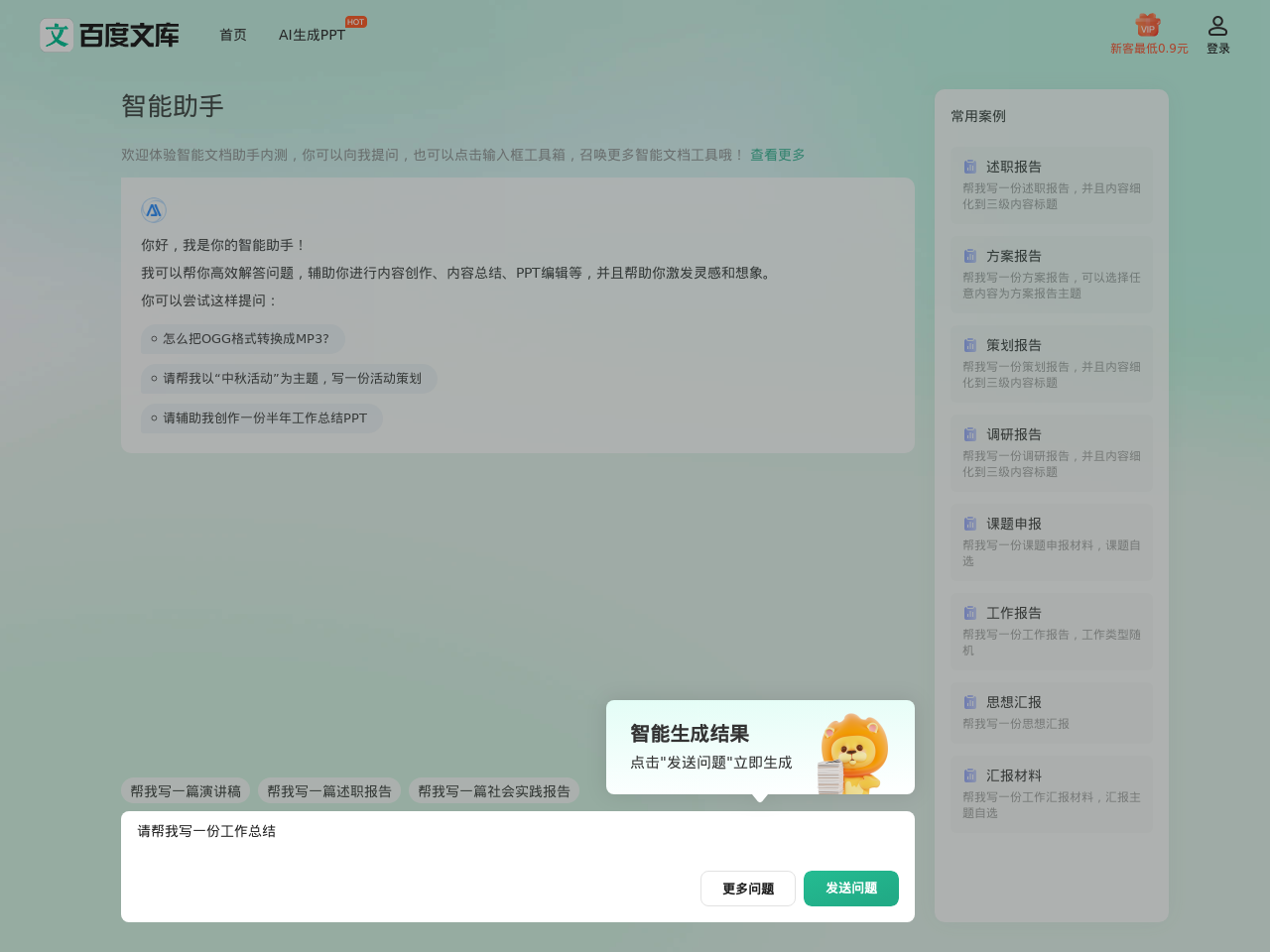The height and width of the screenshot is (952, 1270).
Task: Open the 述职报告 case description text
Action: 1052,196
